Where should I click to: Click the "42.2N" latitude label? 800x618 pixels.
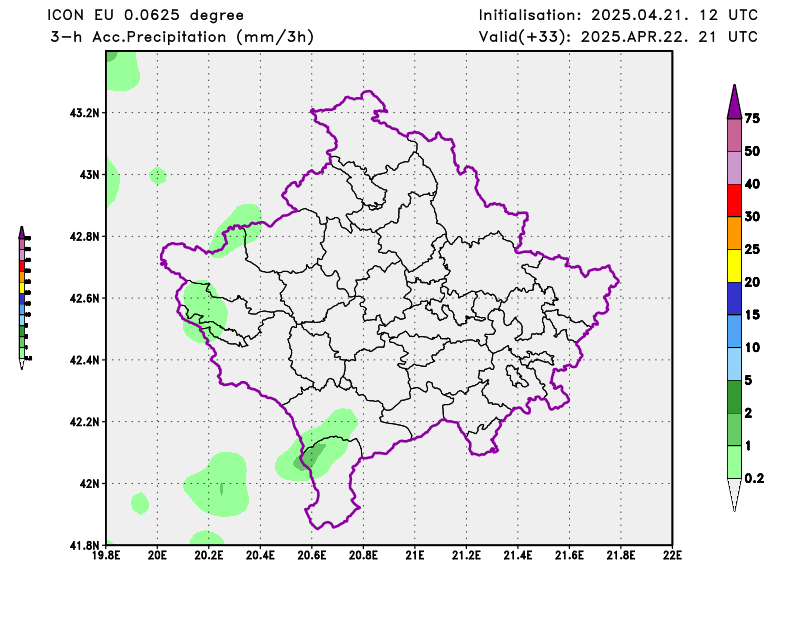(x=85, y=422)
